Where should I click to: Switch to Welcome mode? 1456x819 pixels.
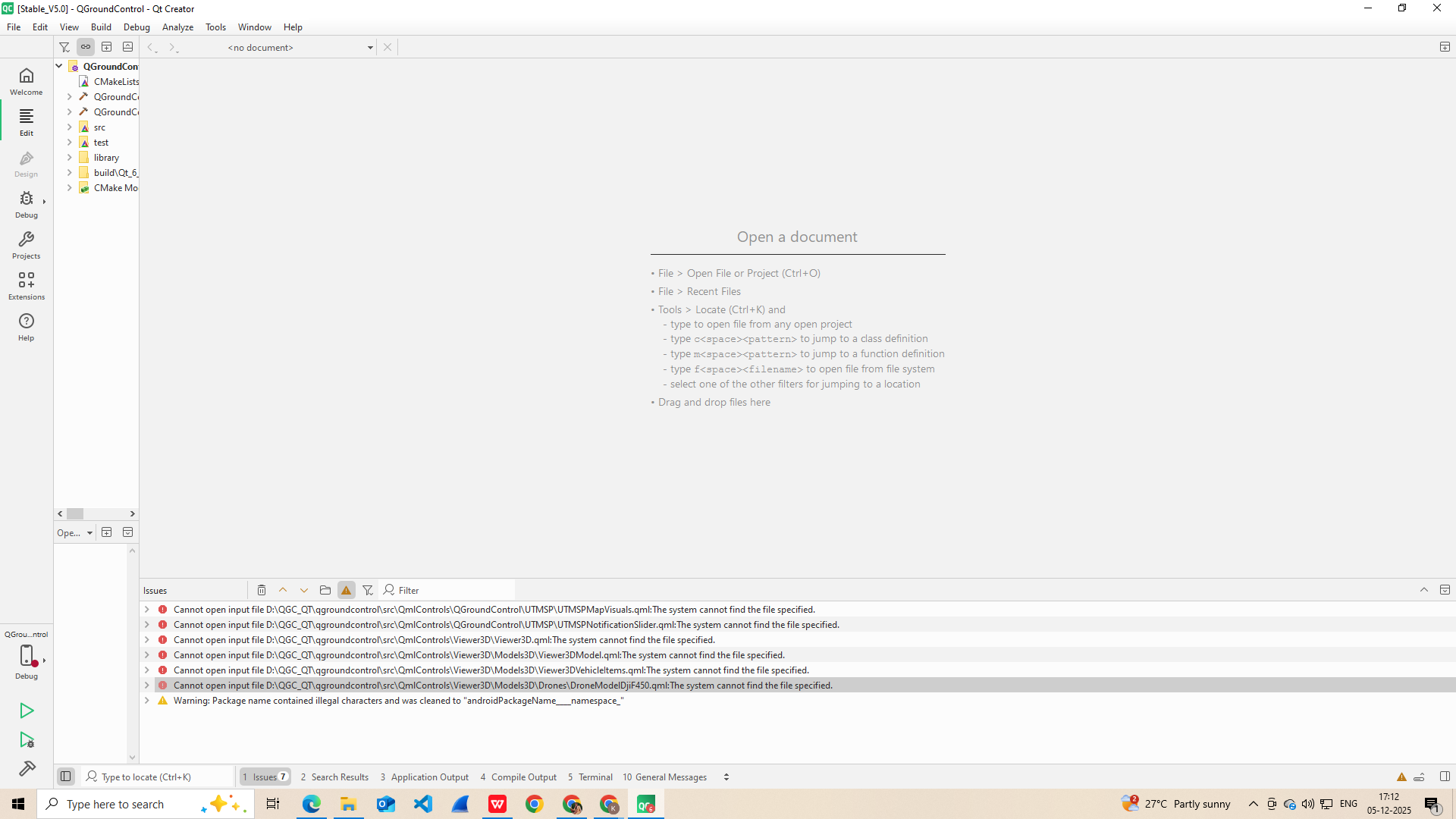click(26, 81)
